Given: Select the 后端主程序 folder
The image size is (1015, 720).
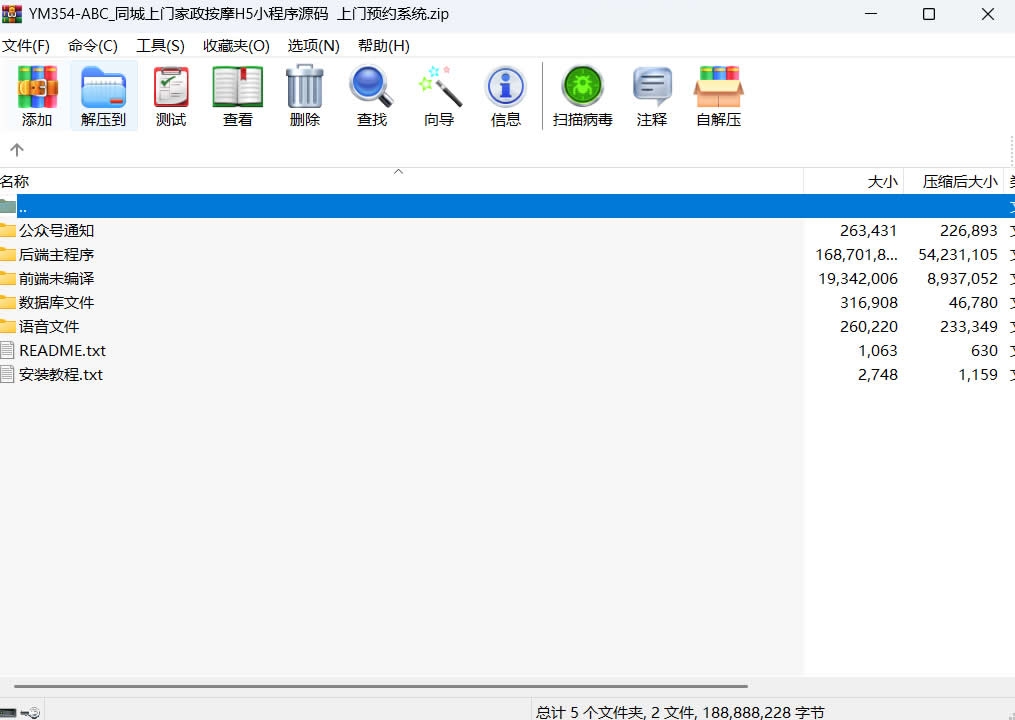Looking at the screenshot, I should pyautogui.click(x=56, y=255).
